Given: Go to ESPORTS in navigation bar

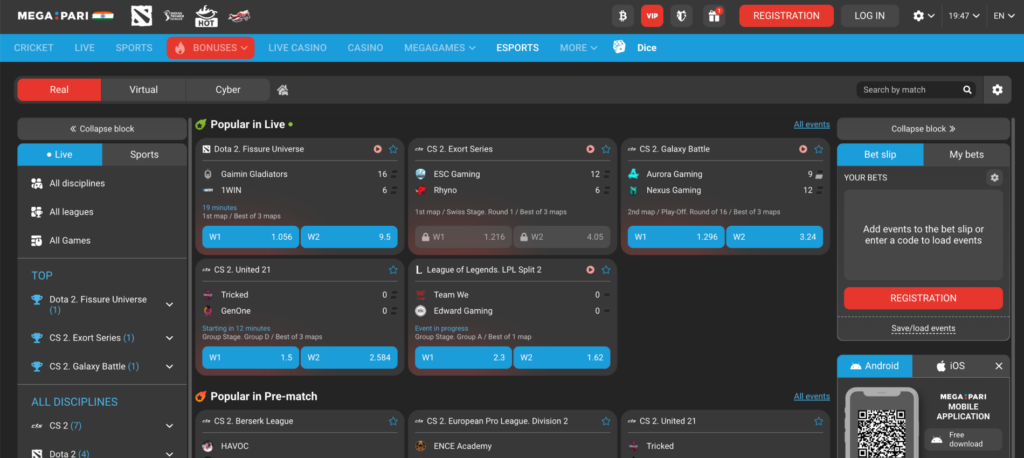Looking at the screenshot, I should click(517, 48).
